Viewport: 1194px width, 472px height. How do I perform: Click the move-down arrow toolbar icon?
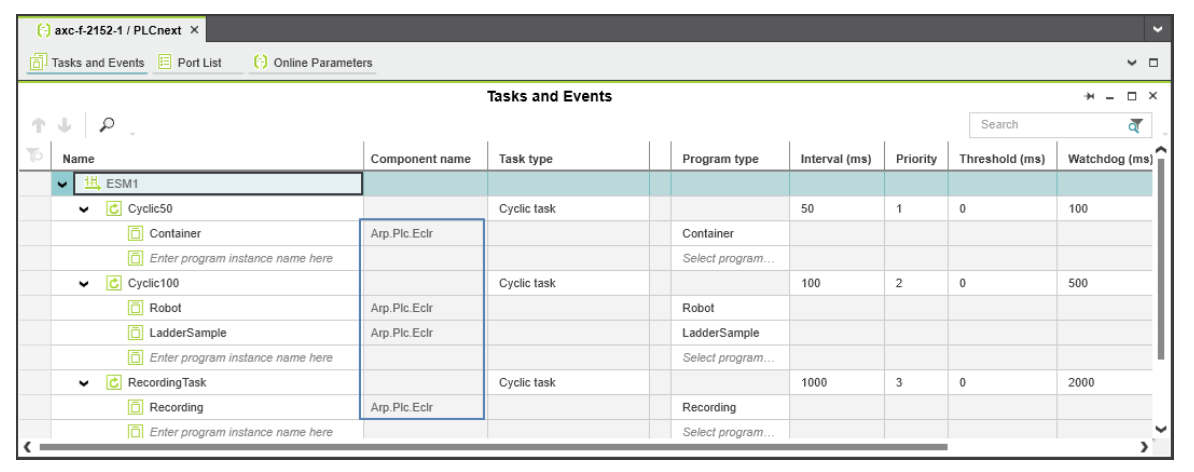tap(65, 125)
